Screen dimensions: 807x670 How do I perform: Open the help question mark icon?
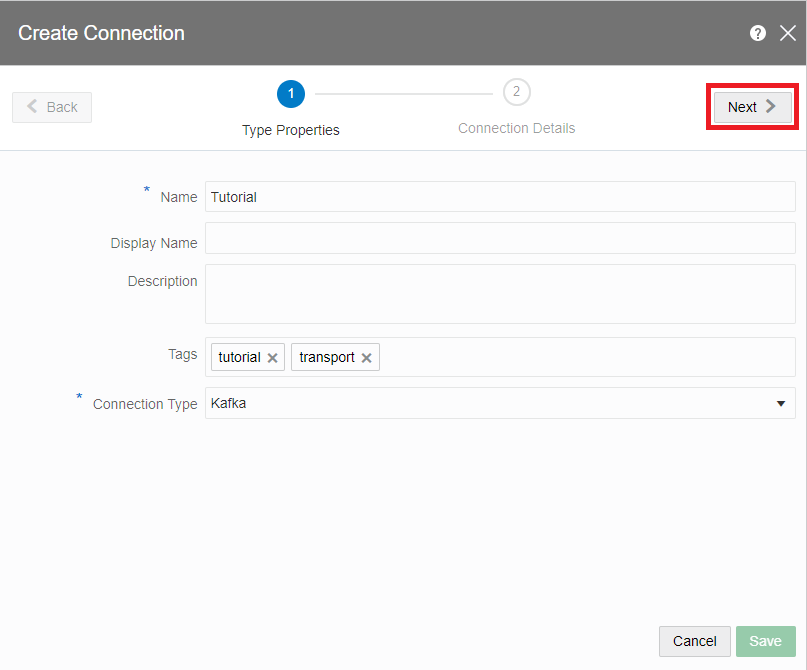click(x=758, y=33)
